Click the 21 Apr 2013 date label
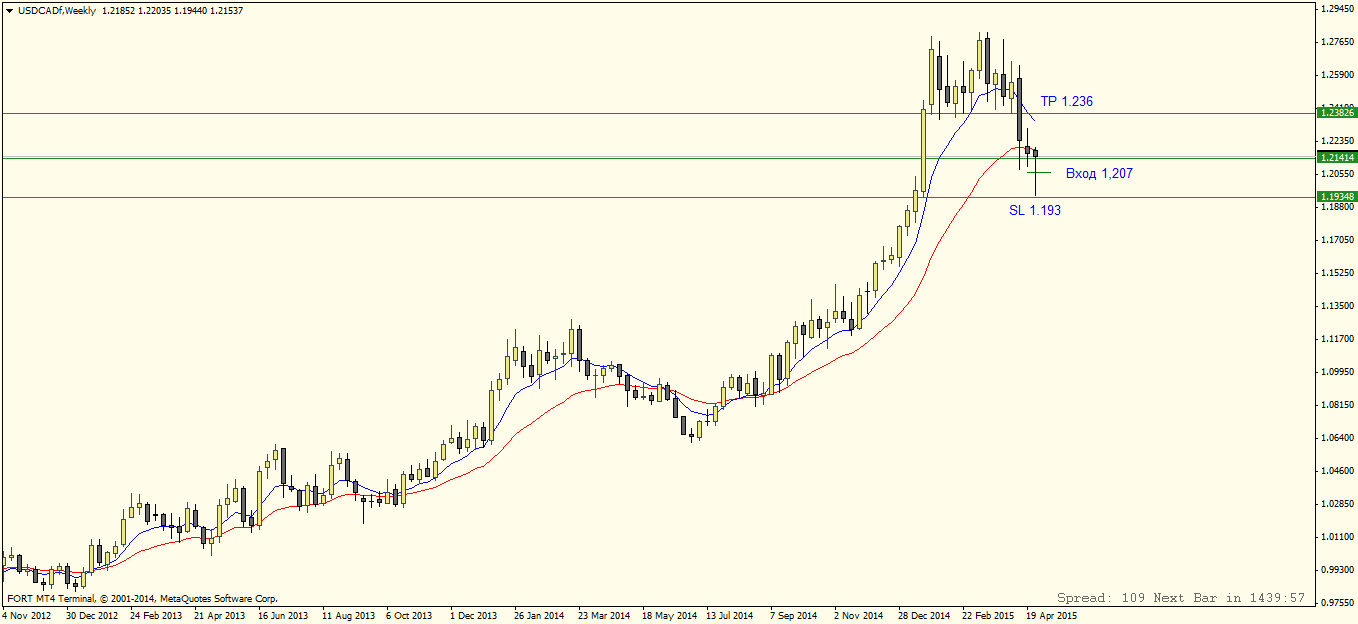This screenshot has width=1358, height=624. tap(220, 616)
